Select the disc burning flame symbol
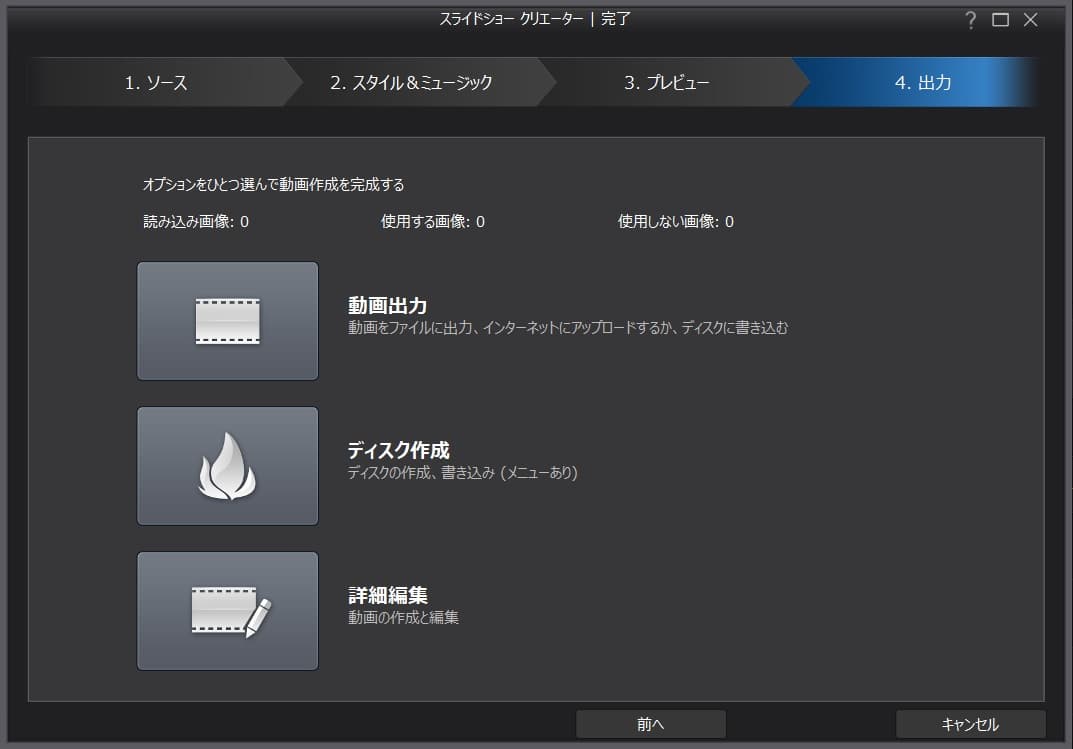The width and height of the screenshot is (1073, 749). click(x=227, y=466)
